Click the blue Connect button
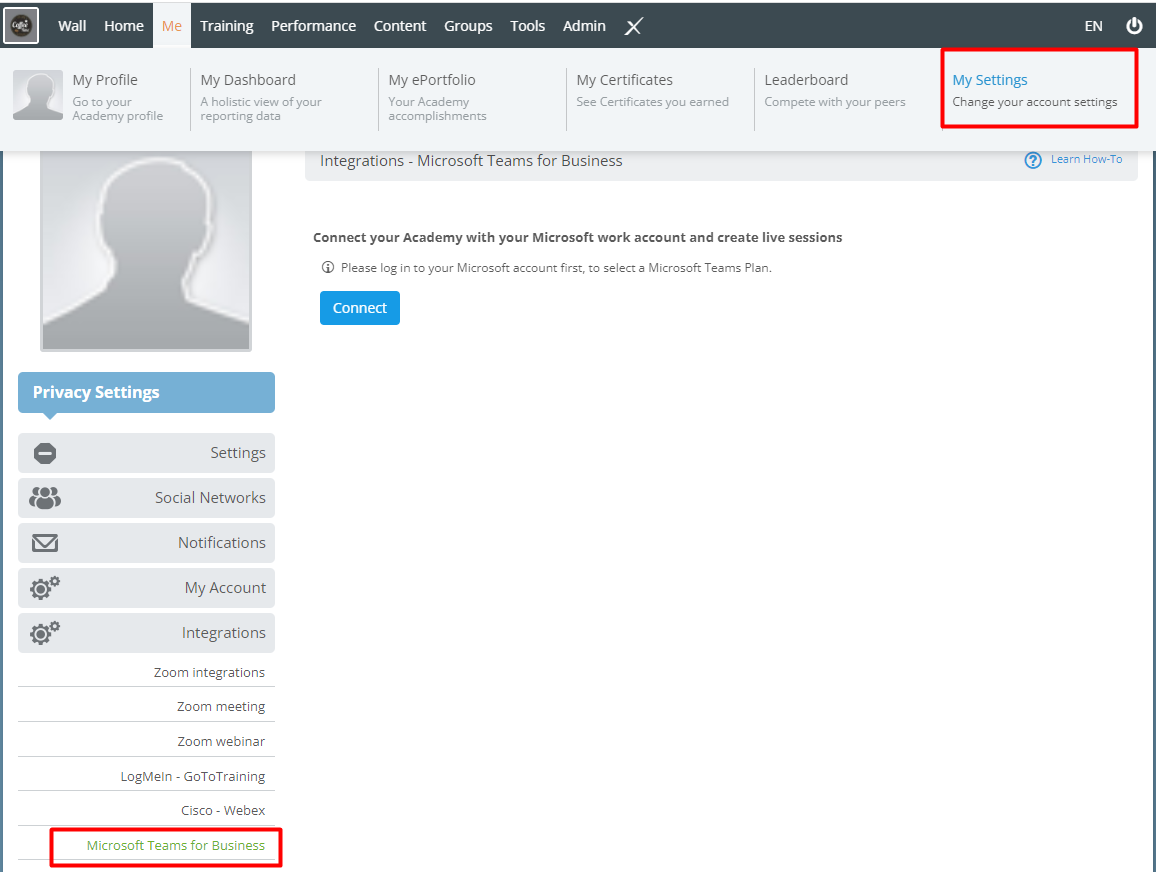 point(360,308)
